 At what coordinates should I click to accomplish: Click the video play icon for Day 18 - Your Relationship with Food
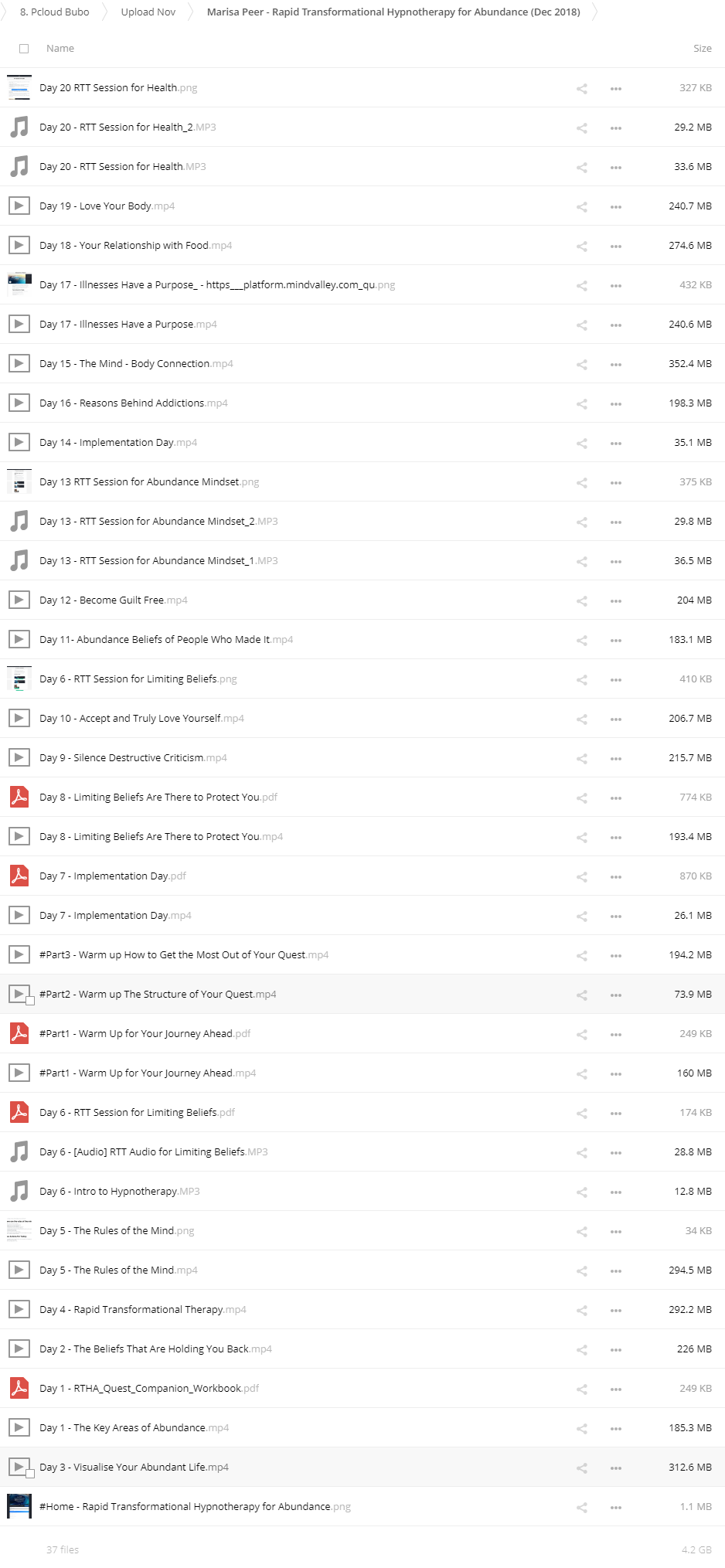click(x=19, y=245)
